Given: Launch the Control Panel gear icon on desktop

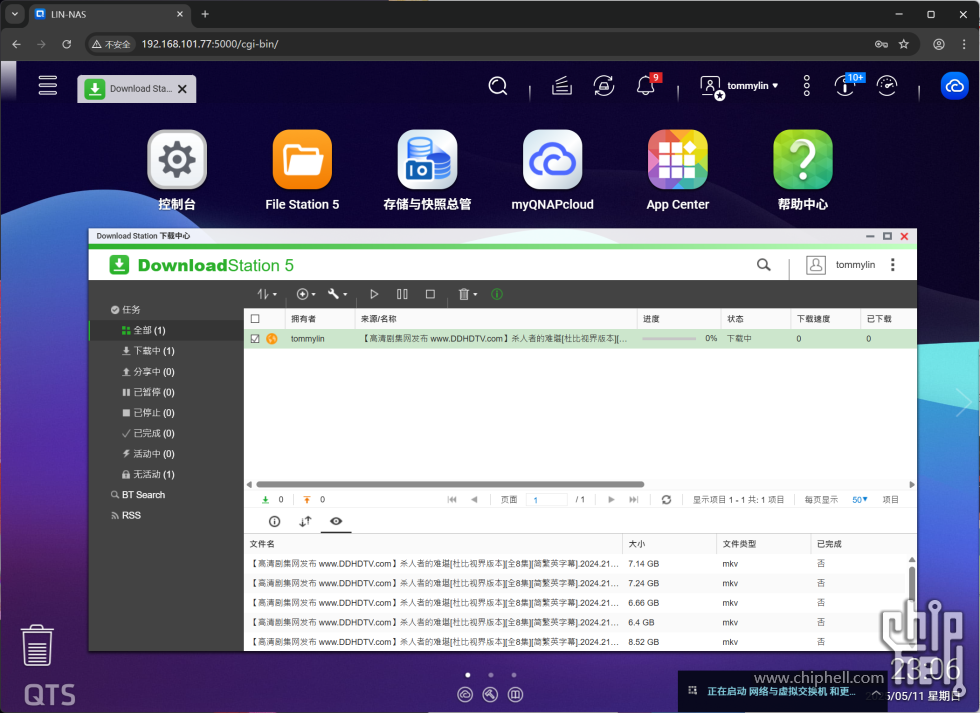Looking at the screenshot, I should pyautogui.click(x=177, y=159).
